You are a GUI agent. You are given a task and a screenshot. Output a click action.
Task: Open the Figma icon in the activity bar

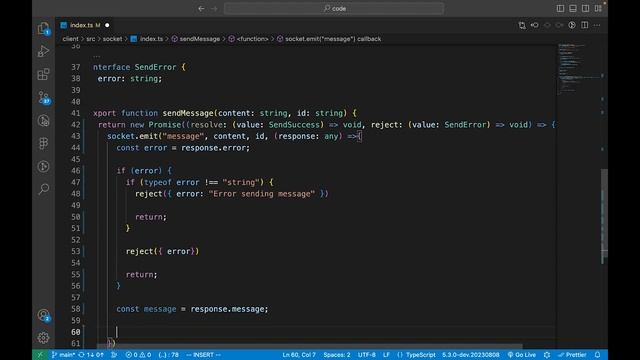point(43,143)
